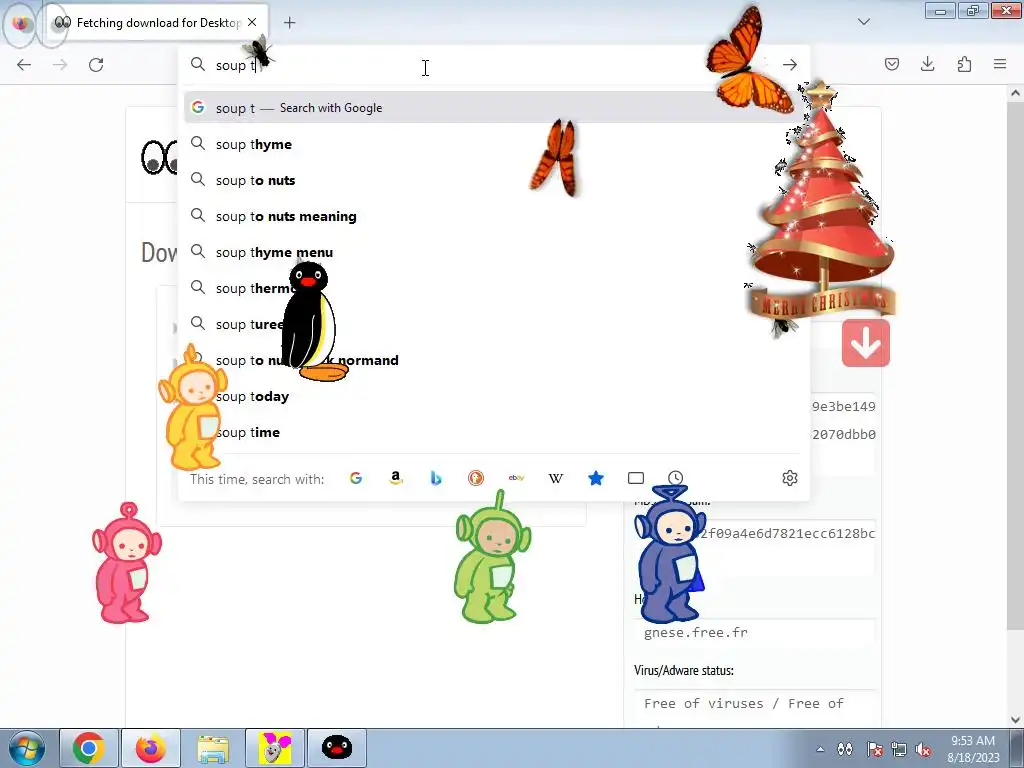
Task: Open Windows Explorer from the taskbar
Action: [213, 748]
